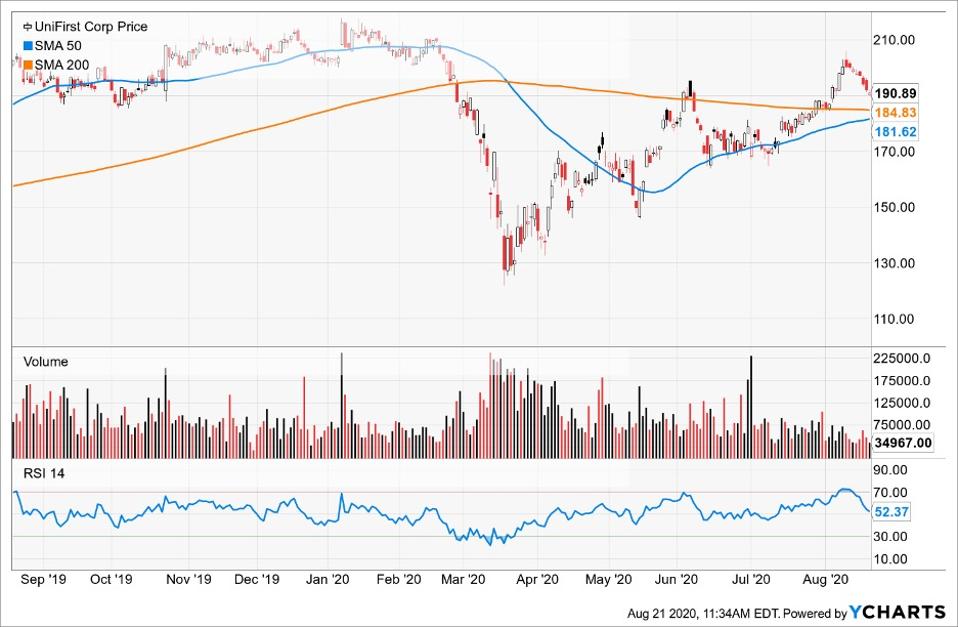Click the Dec '19 date axis label
Image resolution: width=958 pixels, height=627 pixels.
257,579
